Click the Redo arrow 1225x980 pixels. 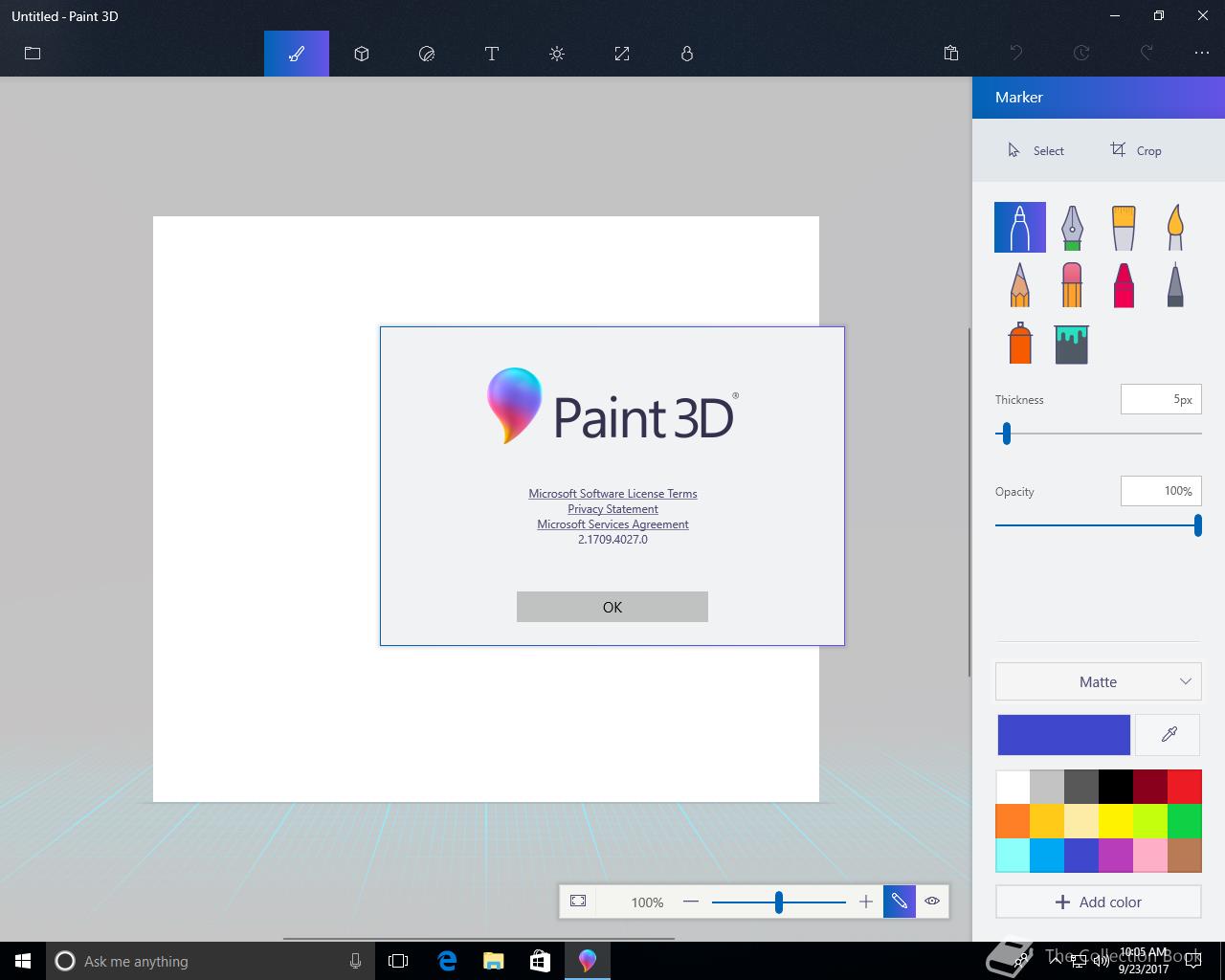pyautogui.click(x=1147, y=54)
